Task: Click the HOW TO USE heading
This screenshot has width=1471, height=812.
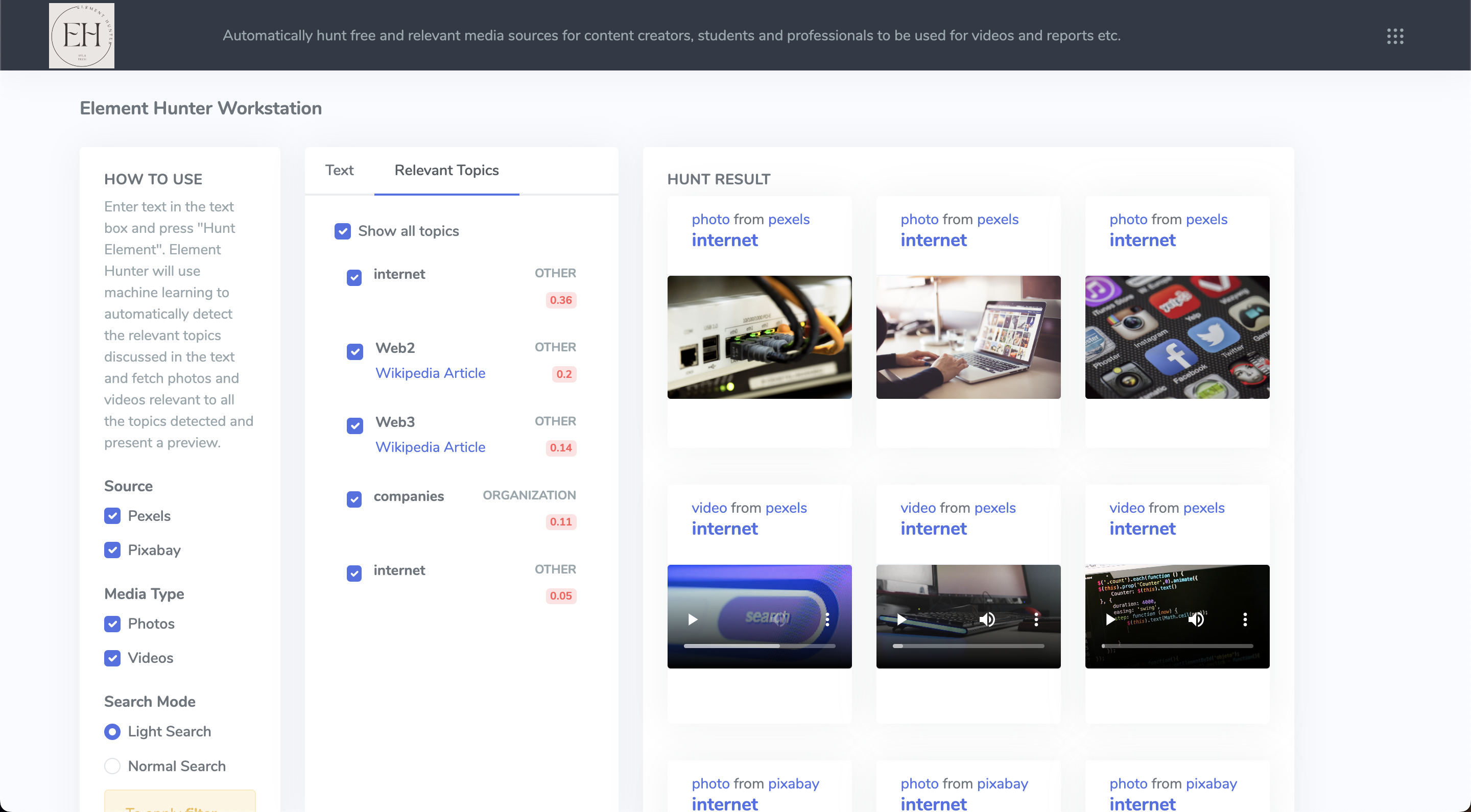Action: [153, 179]
